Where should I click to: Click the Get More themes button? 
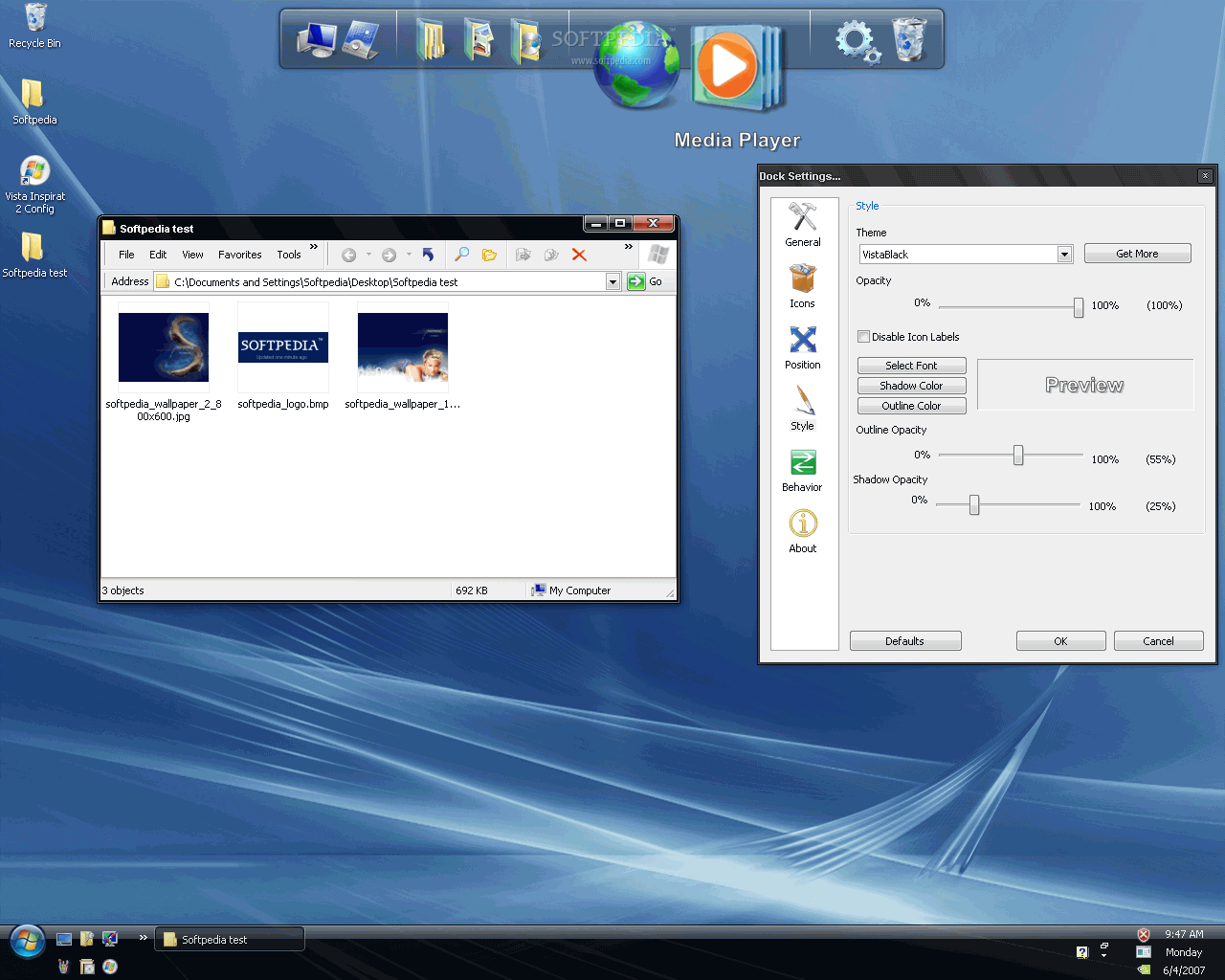tap(1137, 254)
